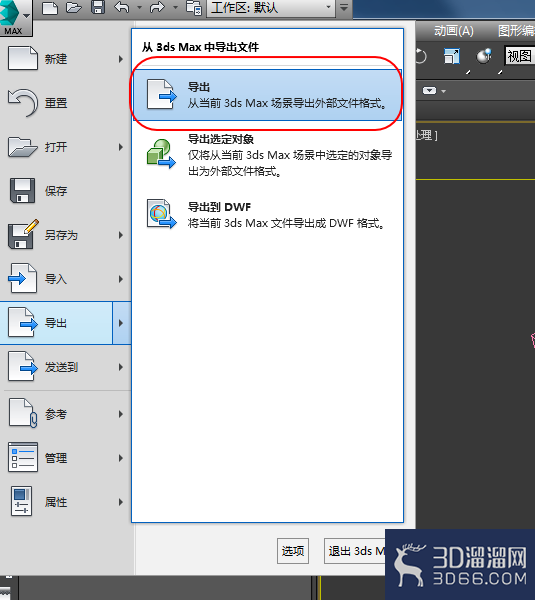The image size is (535, 600).
Task: Click the 保存 floppy disk icon in menu
Action: click(x=22, y=191)
